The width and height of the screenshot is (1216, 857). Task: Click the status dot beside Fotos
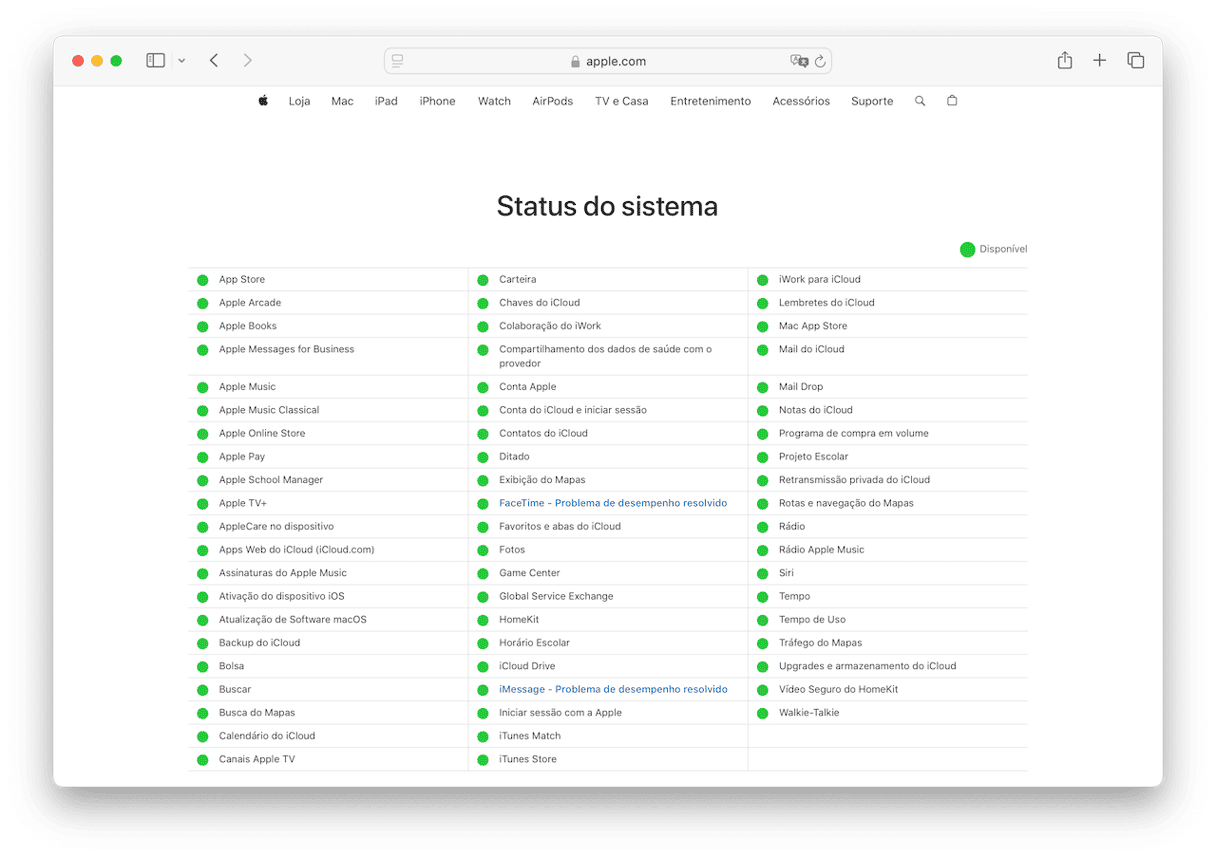pos(482,550)
